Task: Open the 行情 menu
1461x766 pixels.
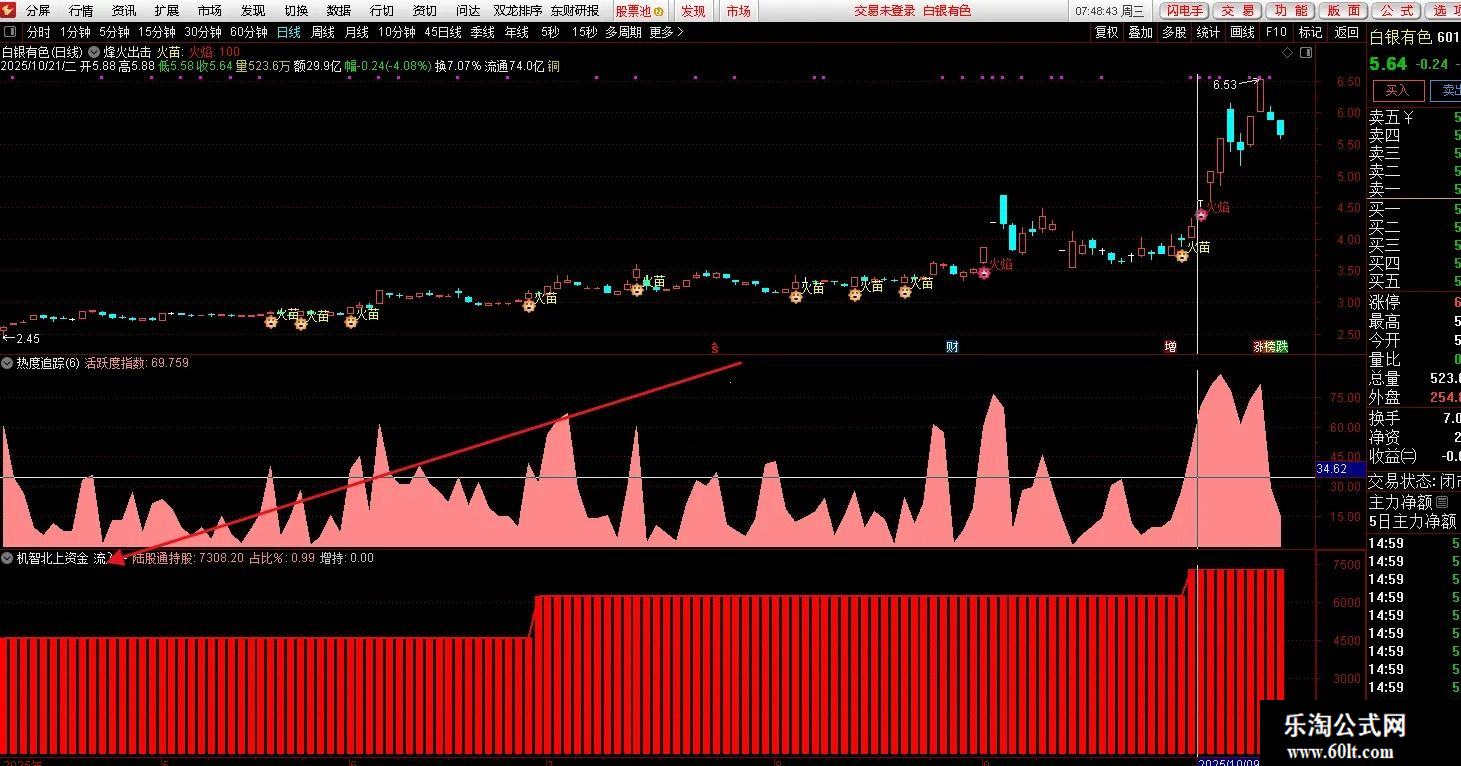Action: pyautogui.click(x=81, y=11)
